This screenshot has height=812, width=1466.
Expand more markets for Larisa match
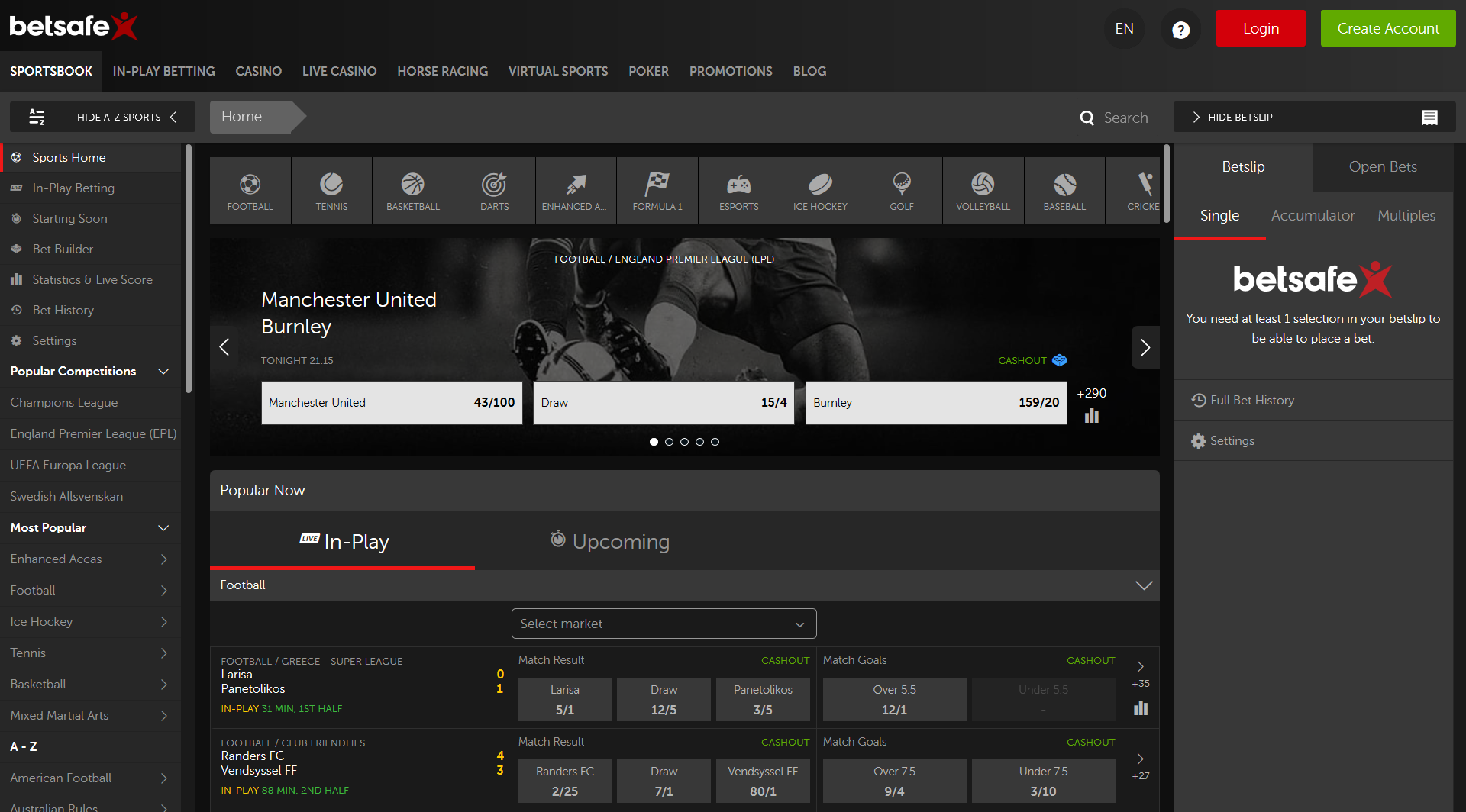click(1141, 666)
